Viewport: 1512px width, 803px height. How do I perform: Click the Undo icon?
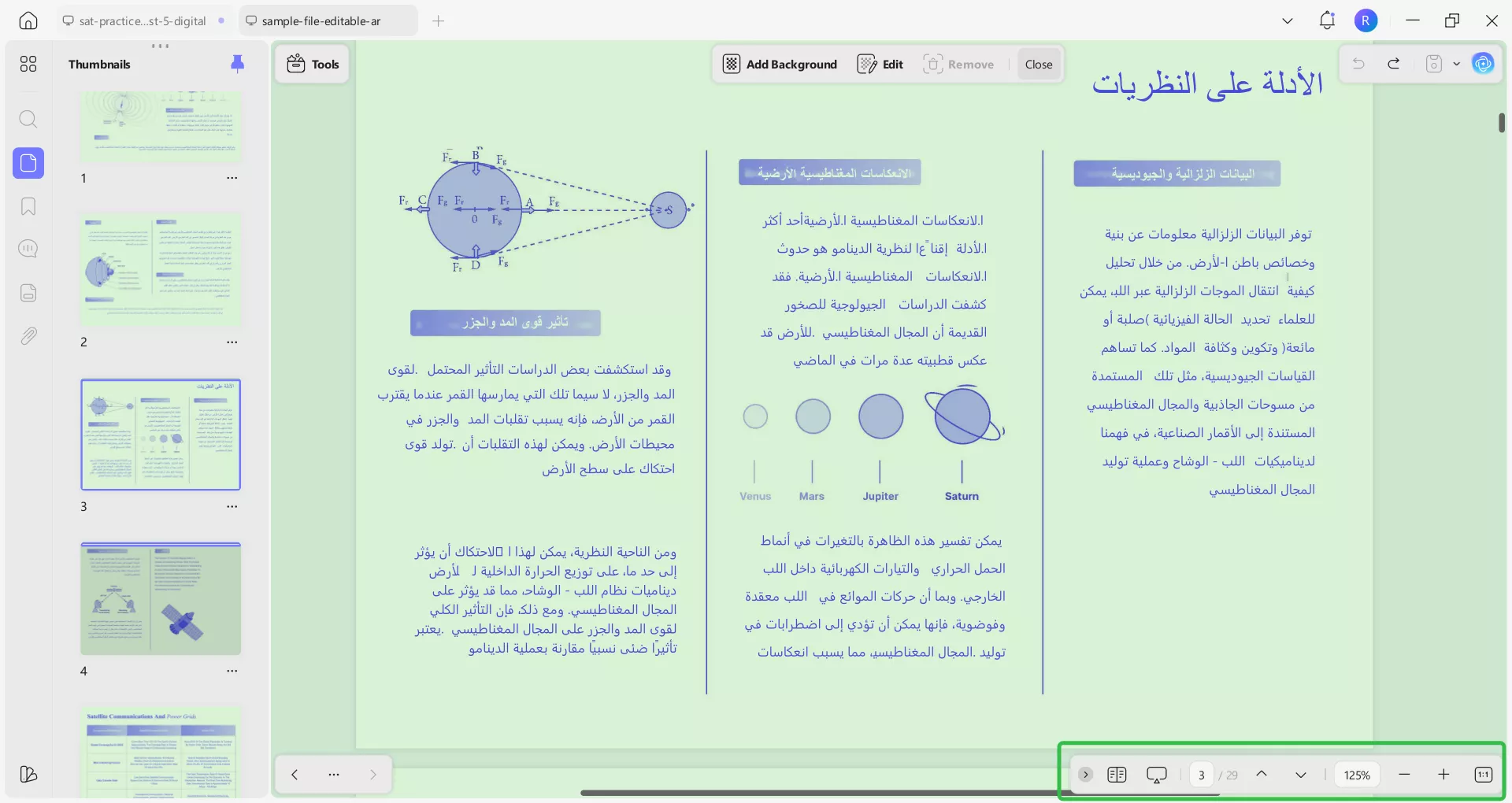coord(1359,64)
